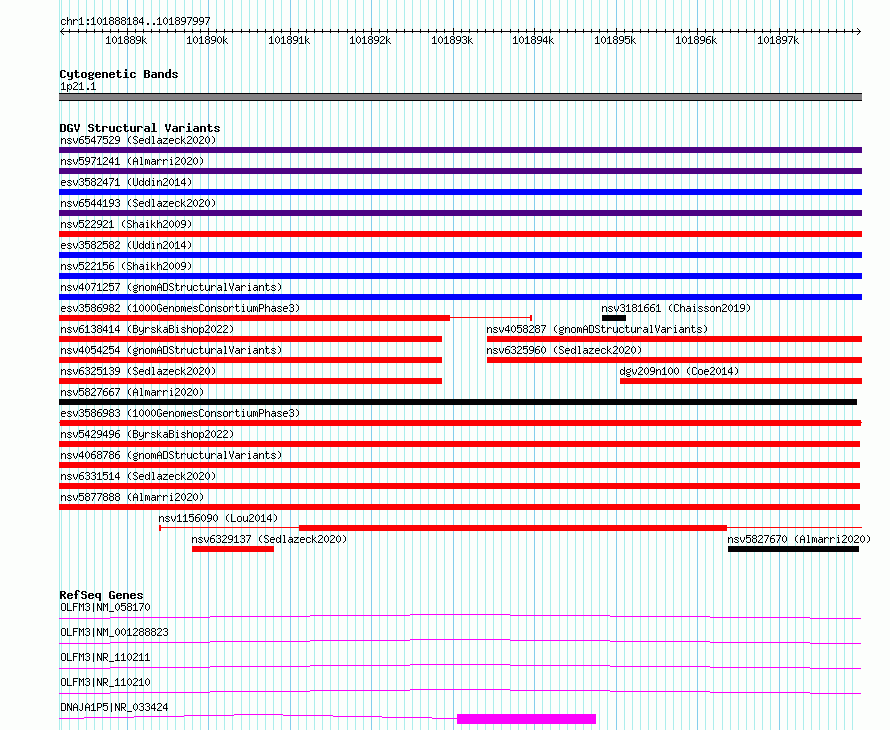Viewport: 890px width, 730px height.
Task: Click the short red nsv6329137 bar
Action: (x=233, y=549)
